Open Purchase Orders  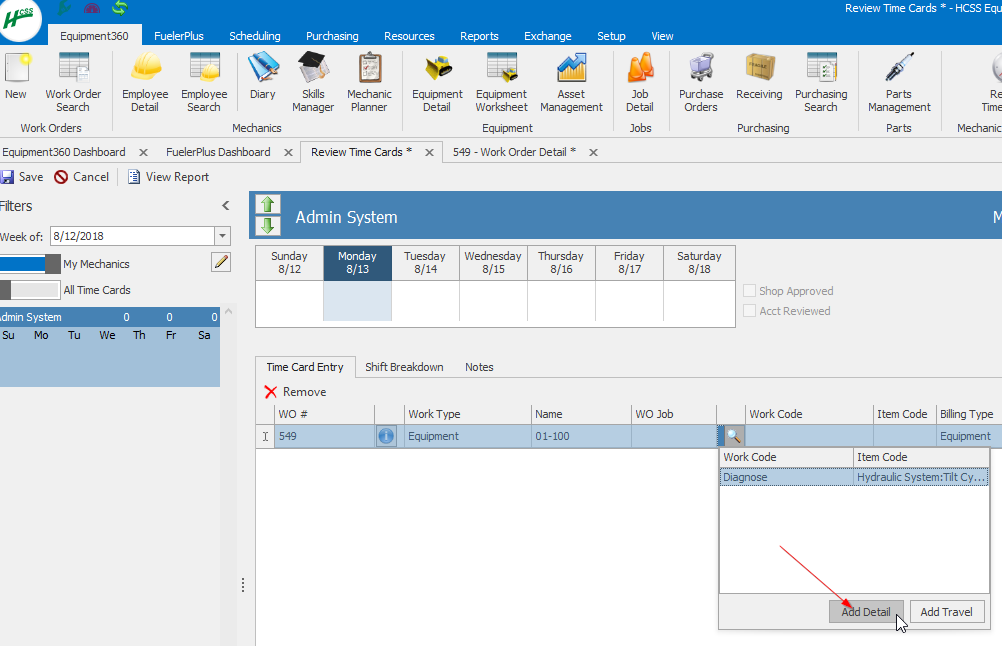click(701, 82)
